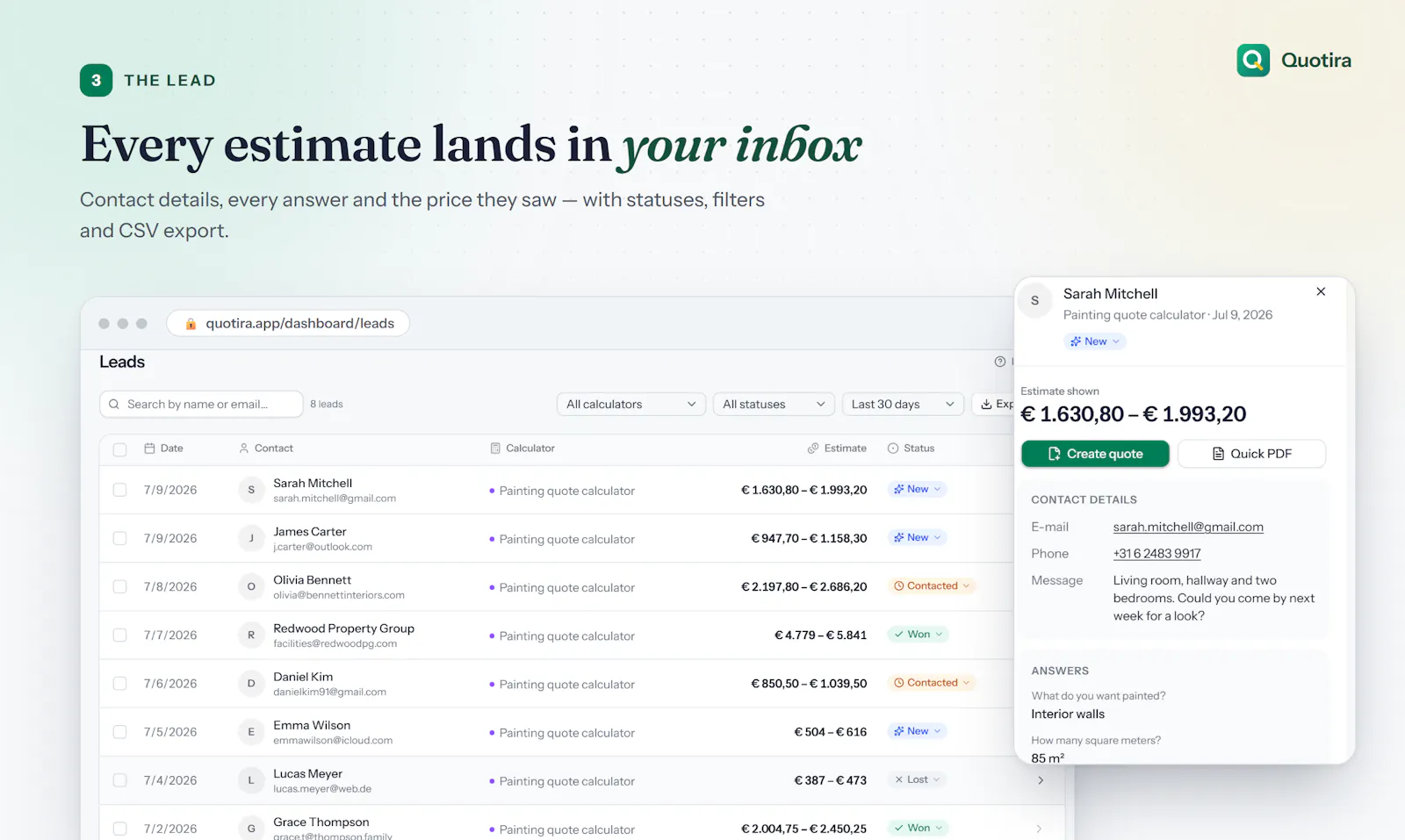
Task: Click the R avatar for Redwood Property Group
Action: point(251,635)
